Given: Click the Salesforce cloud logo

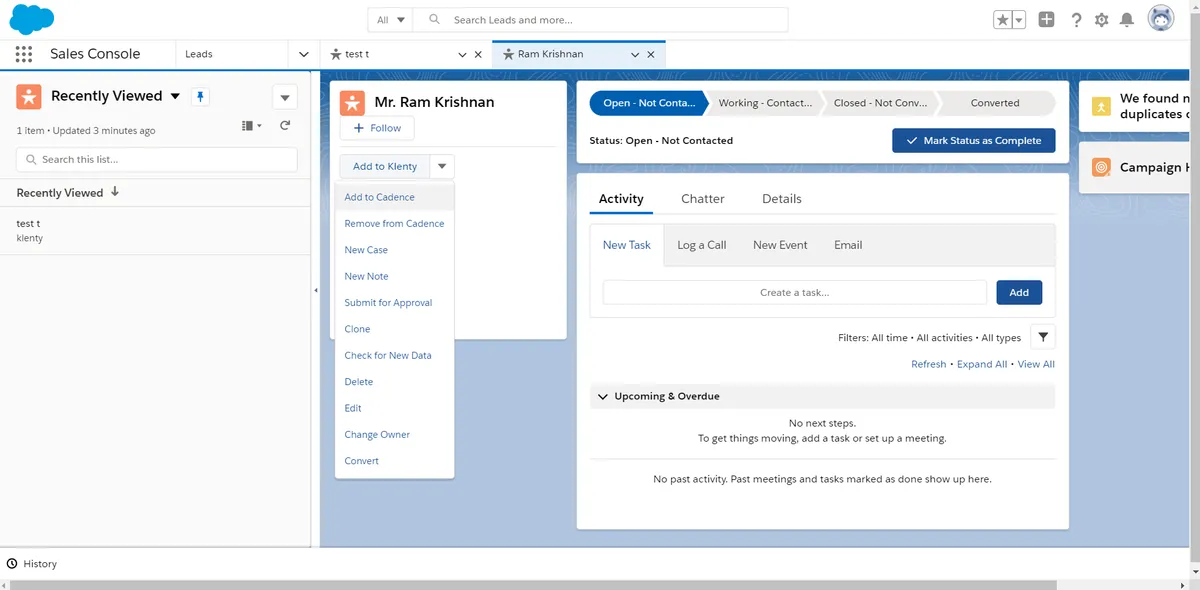Looking at the screenshot, I should pyautogui.click(x=32, y=19).
